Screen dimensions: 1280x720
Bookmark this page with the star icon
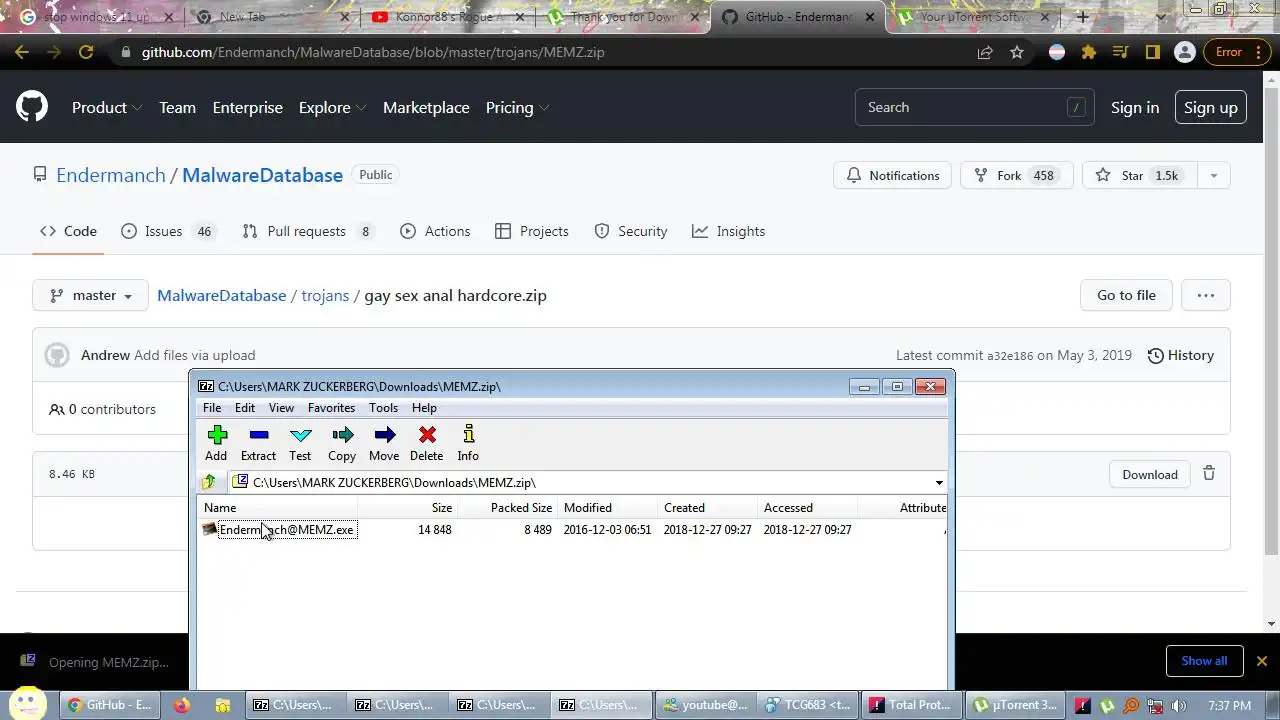click(x=1017, y=52)
